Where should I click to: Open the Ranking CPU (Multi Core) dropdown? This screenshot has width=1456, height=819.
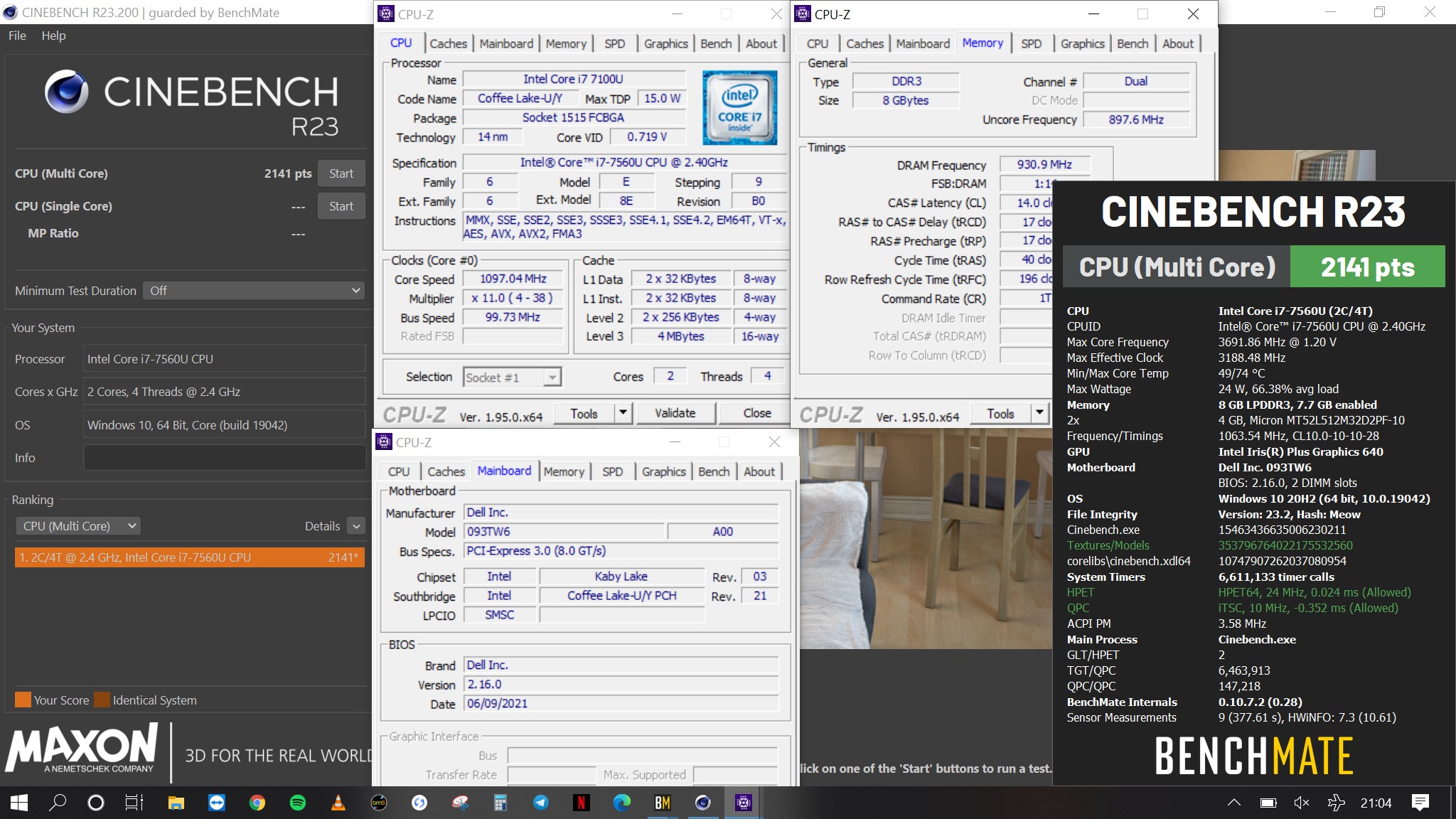point(77,526)
